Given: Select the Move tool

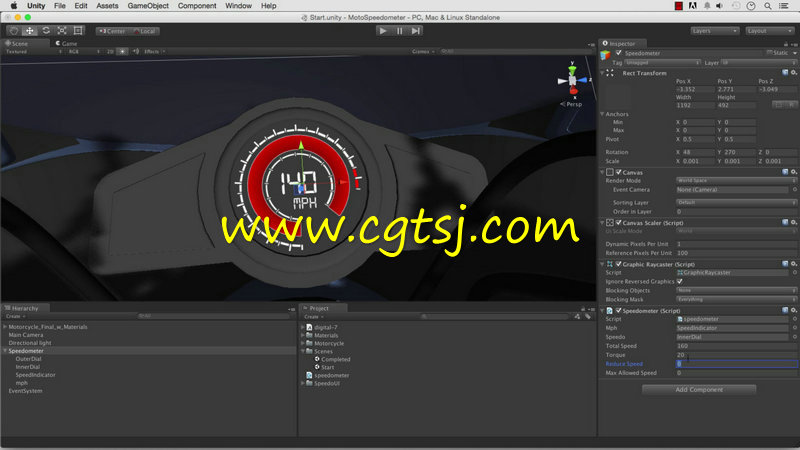Looking at the screenshot, I should 30,31.
